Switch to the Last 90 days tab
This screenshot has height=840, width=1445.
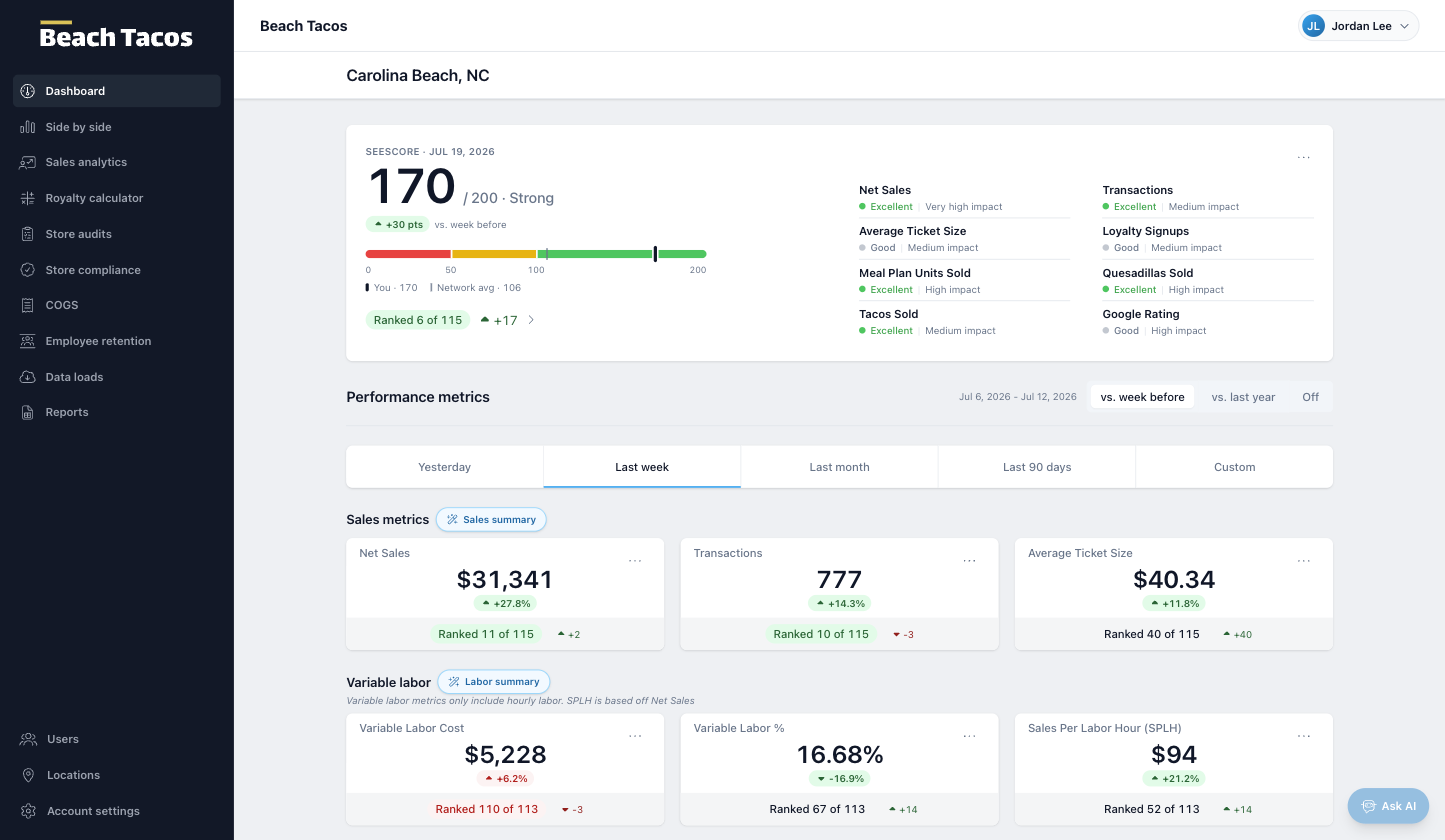click(1037, 467)
